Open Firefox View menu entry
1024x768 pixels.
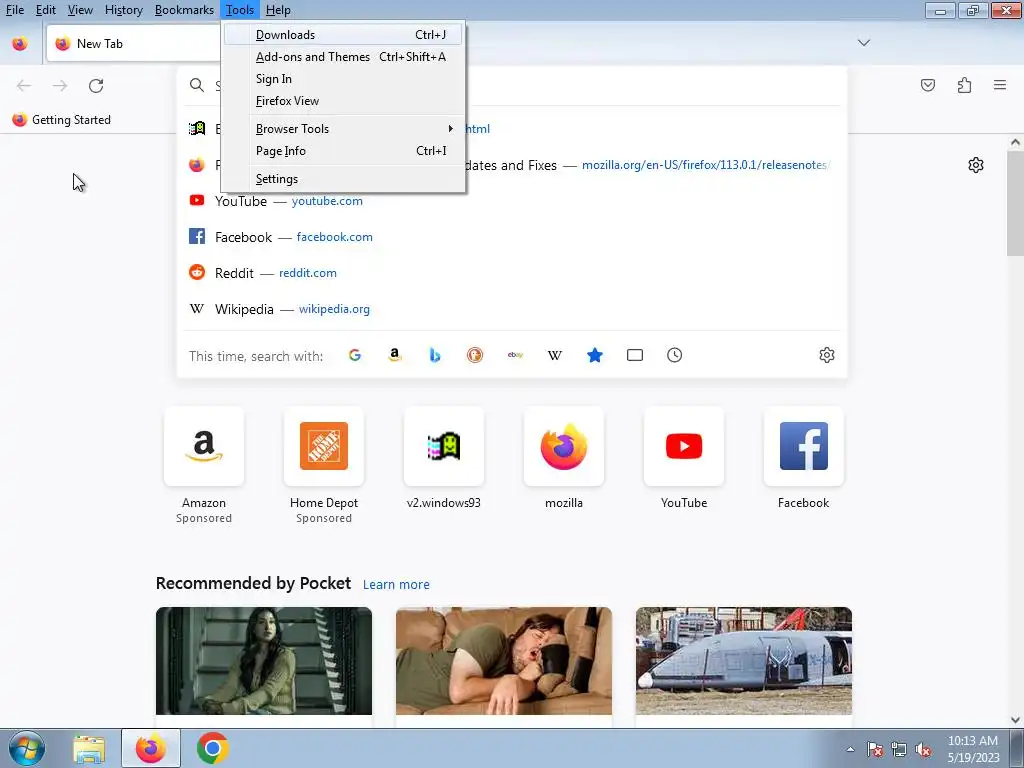tap(342, 101)
